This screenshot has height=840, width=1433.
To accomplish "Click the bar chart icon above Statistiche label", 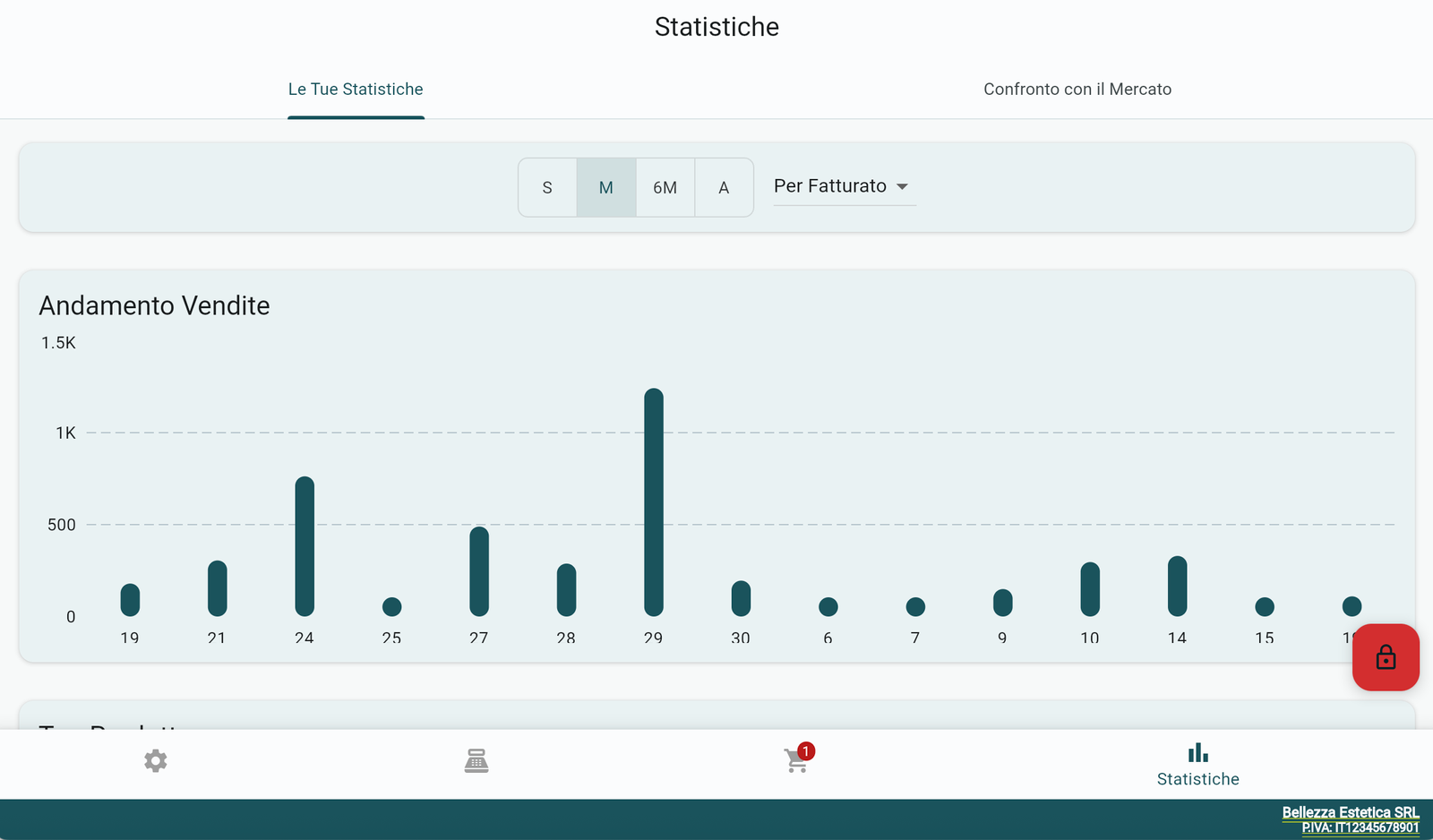I will 1197,753.
